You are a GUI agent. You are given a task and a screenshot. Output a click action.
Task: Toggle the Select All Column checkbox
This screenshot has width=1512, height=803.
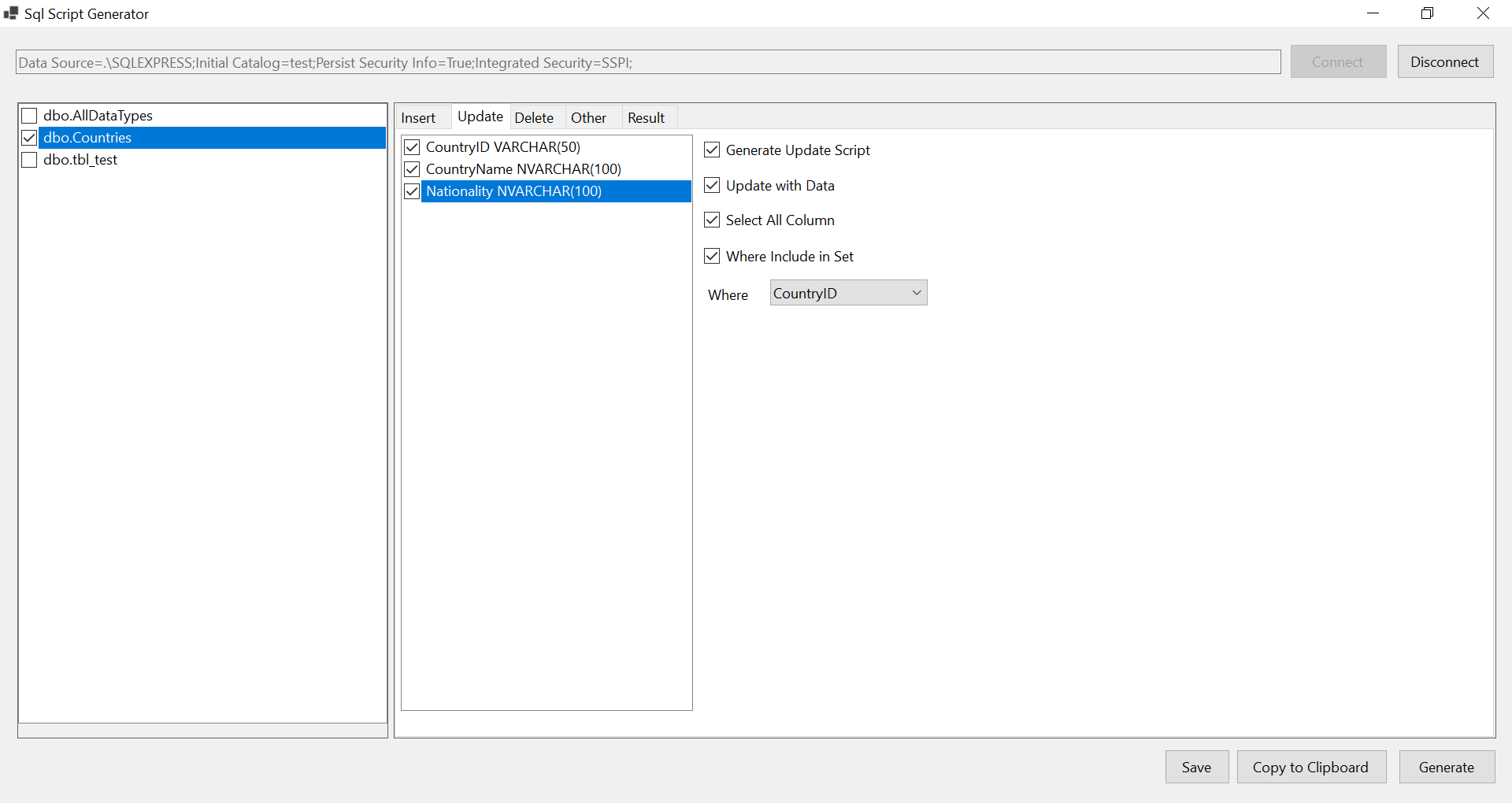click(712, 220)
